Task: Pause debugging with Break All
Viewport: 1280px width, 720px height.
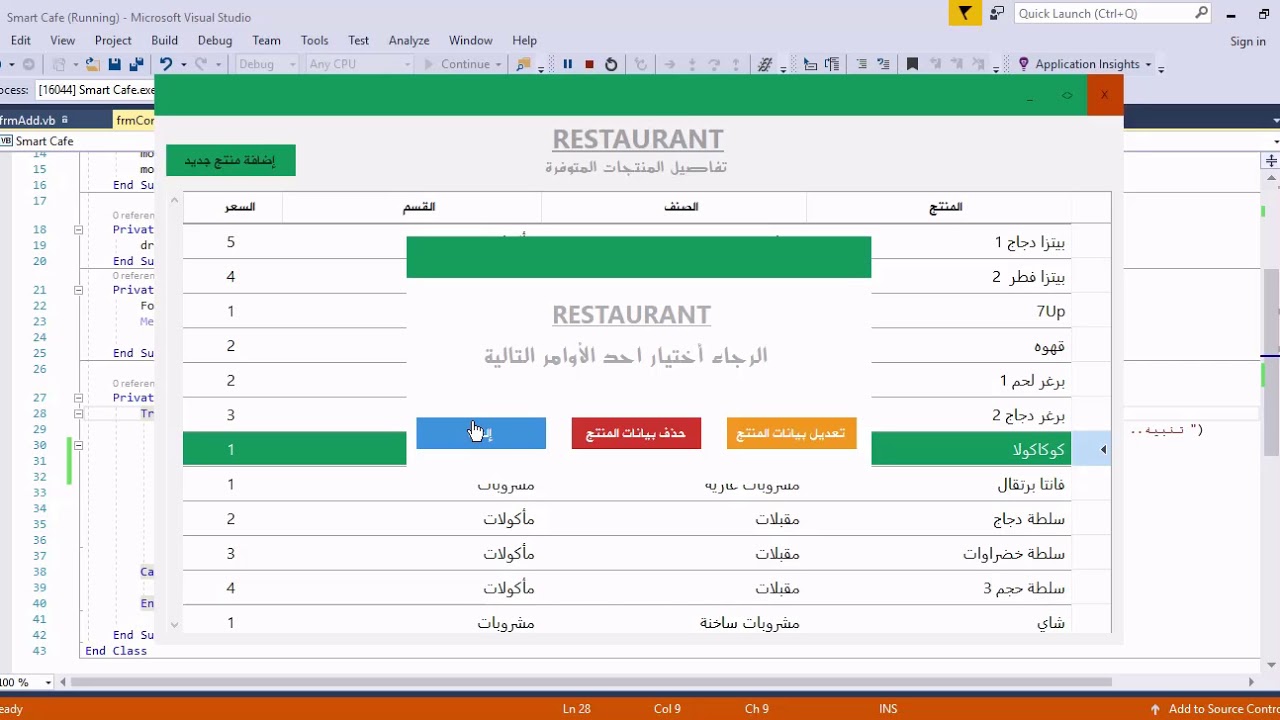Action: (x=567, y=64)
